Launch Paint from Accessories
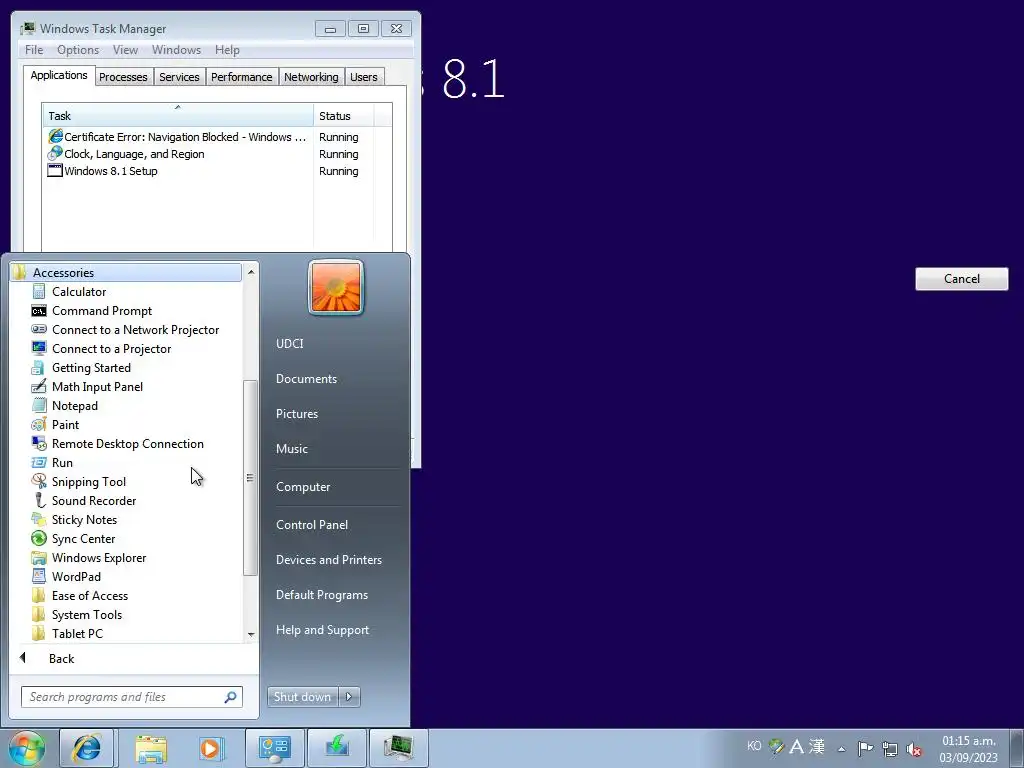Image resolution: width=1024 pixels, height=768 pixels. (65, 424)
